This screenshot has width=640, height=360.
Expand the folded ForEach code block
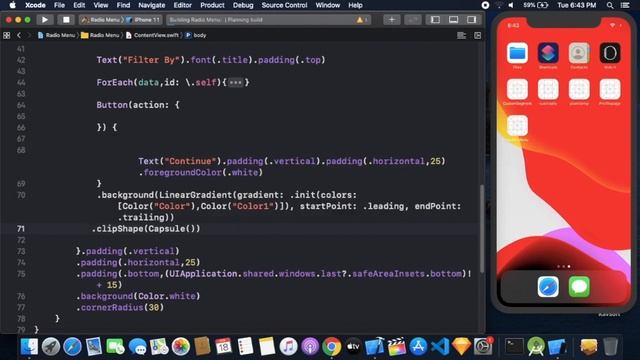click(x=236, y=82)
